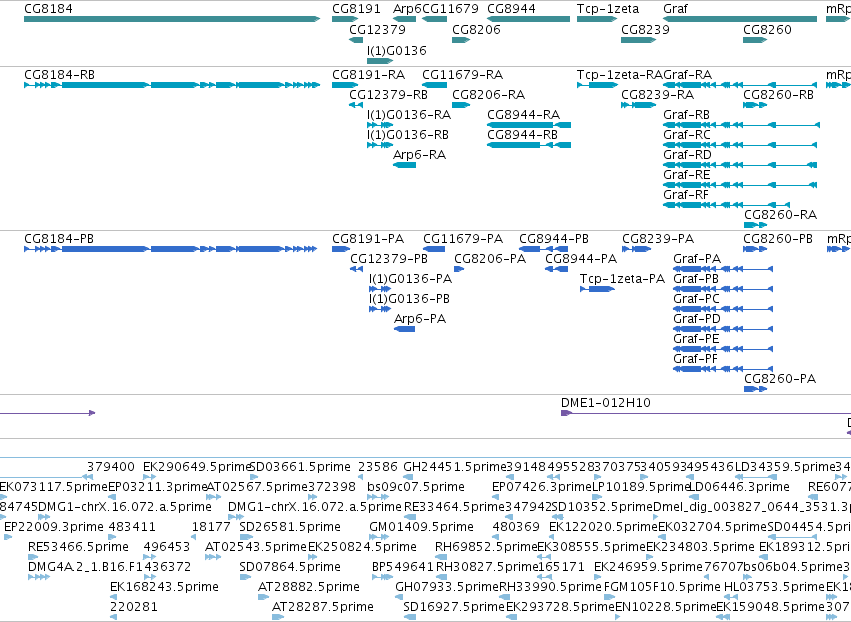Select the CG8206 gene label

(476, 29)
